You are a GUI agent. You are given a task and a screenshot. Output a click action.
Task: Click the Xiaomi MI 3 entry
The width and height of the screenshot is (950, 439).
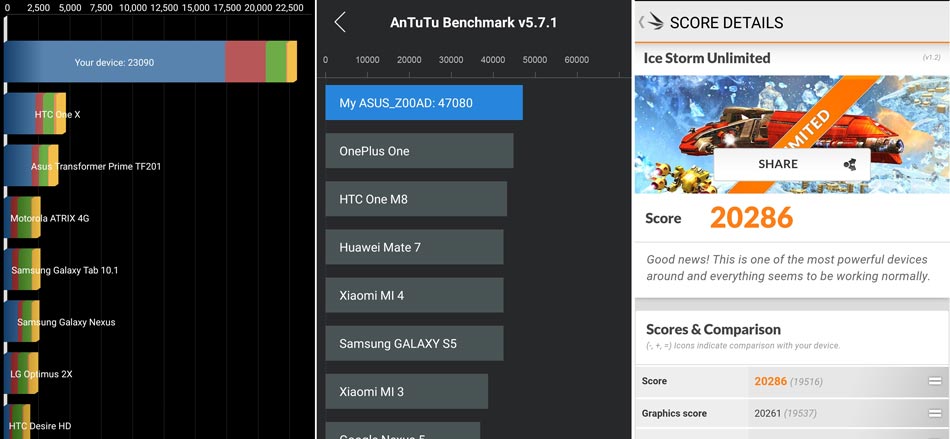point(407,391)
